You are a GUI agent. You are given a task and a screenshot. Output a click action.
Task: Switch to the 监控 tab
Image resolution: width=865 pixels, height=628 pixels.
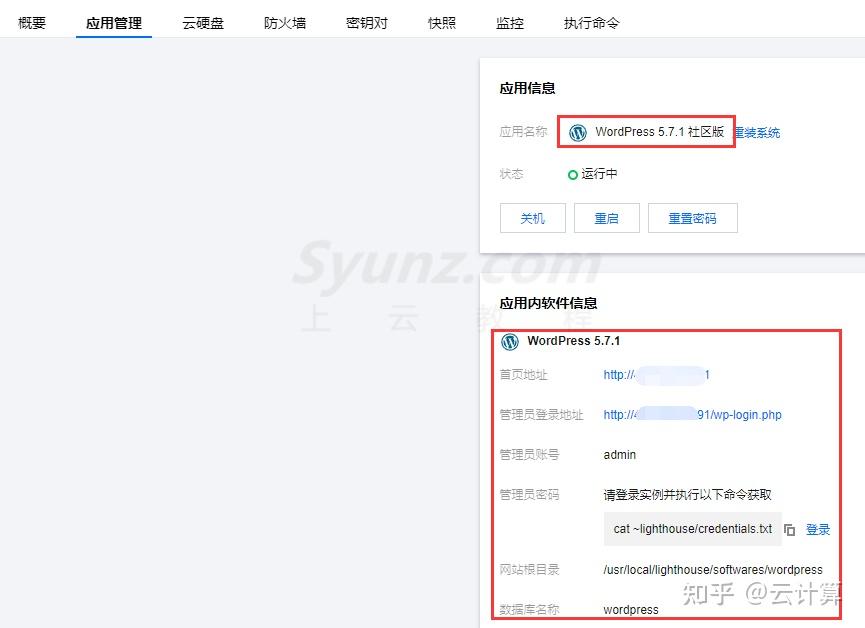pyautogui.click(x=510, y=23)
